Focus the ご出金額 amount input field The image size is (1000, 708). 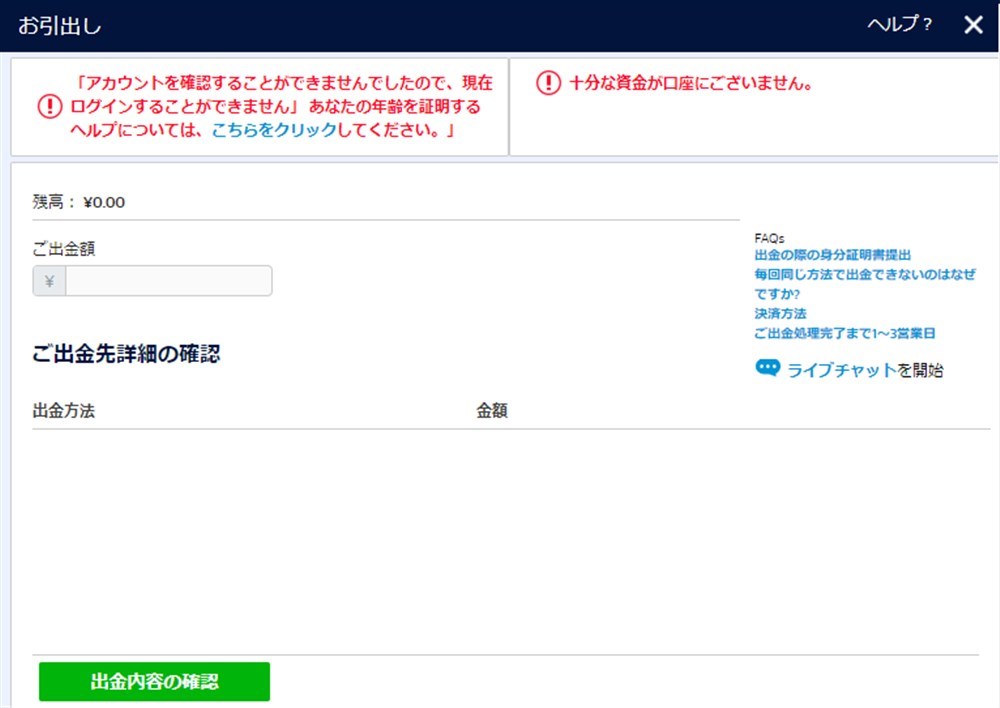[168, 281]
